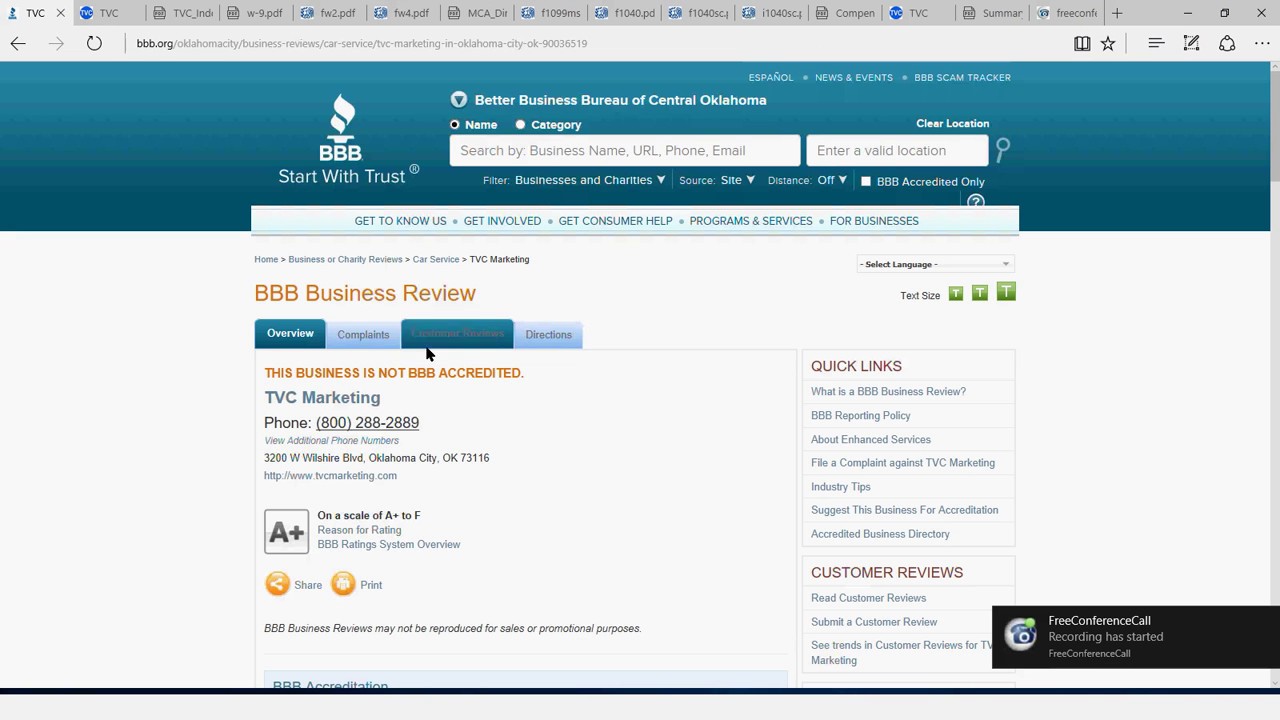1280x720 pixels.
Task: Select the Name radio button
Action: 455,125
